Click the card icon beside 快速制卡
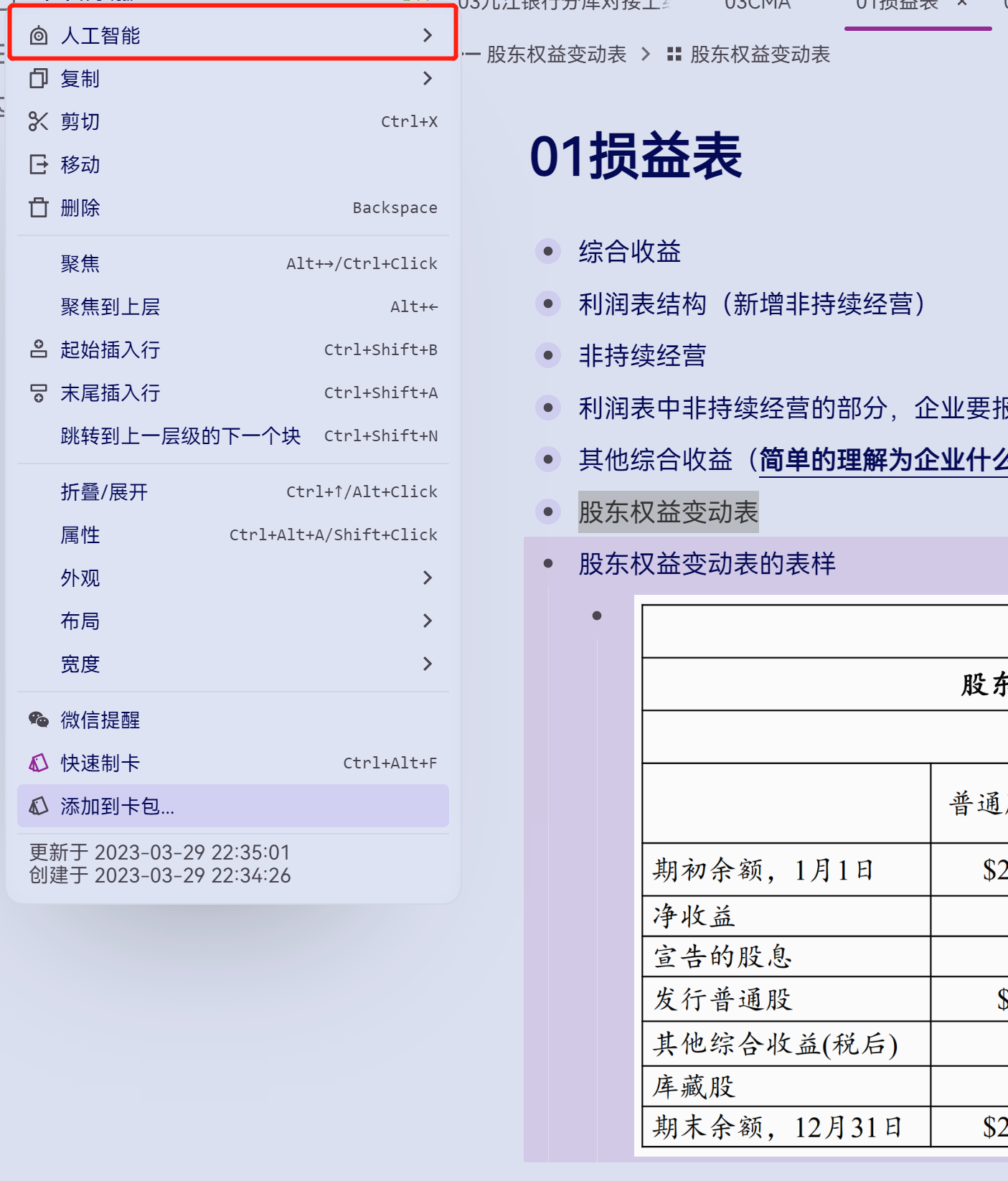Viewport: 1008px width, 1181px height. pyautogui.click(x=39, y=763)
